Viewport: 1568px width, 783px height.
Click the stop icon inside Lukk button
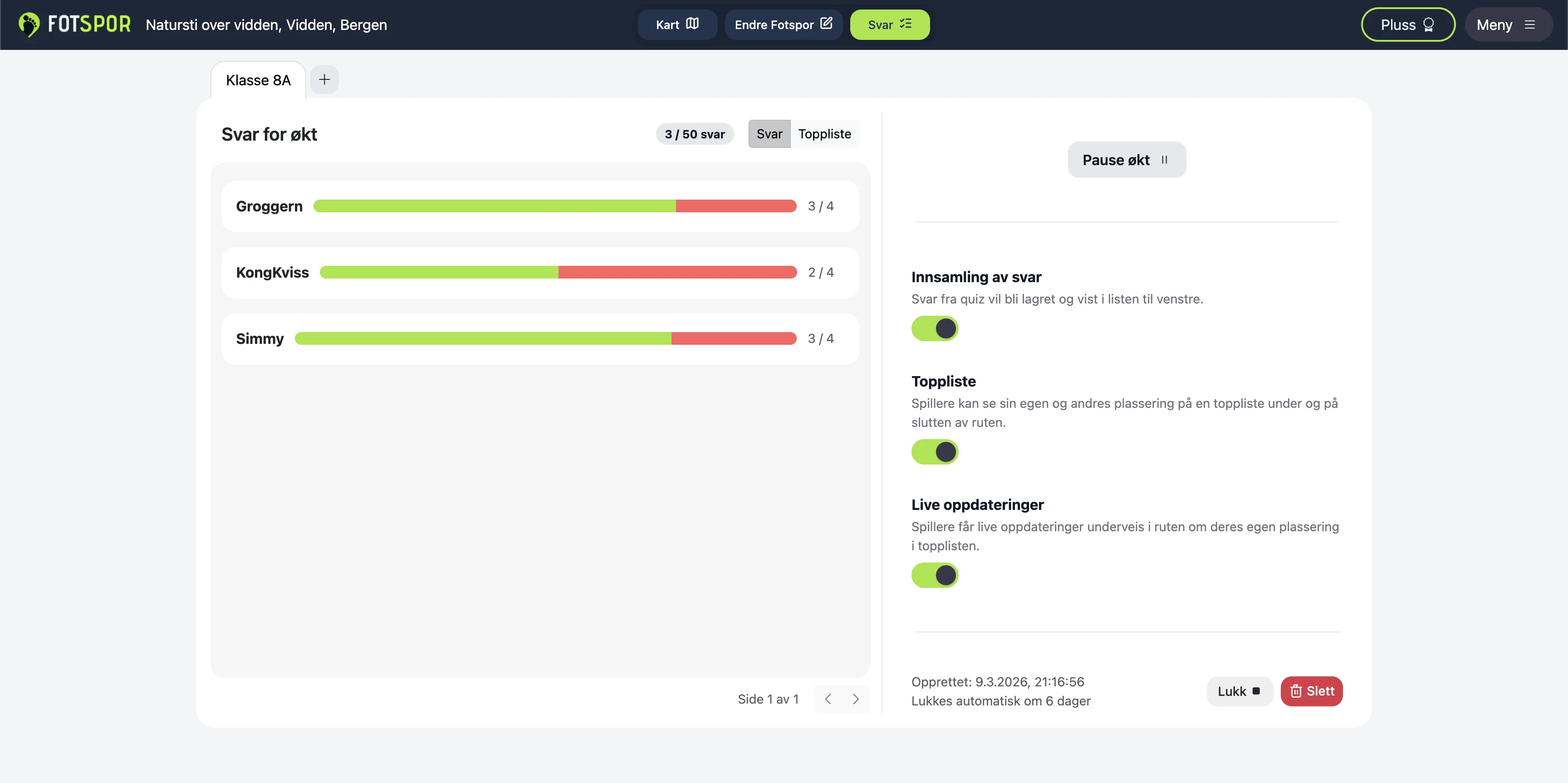[1256, 691]
